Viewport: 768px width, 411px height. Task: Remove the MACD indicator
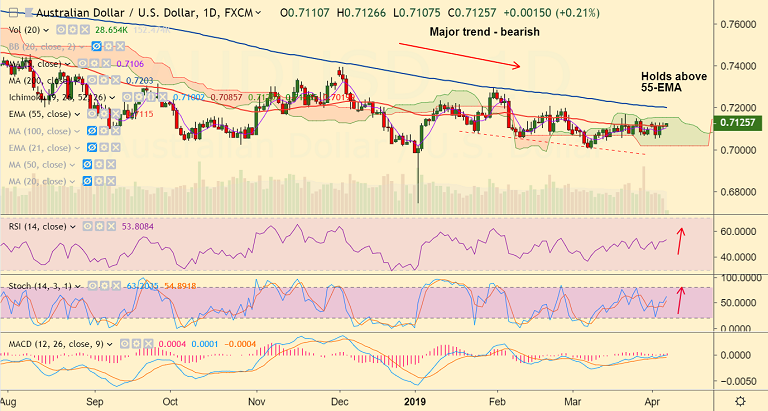coord(148,344)
